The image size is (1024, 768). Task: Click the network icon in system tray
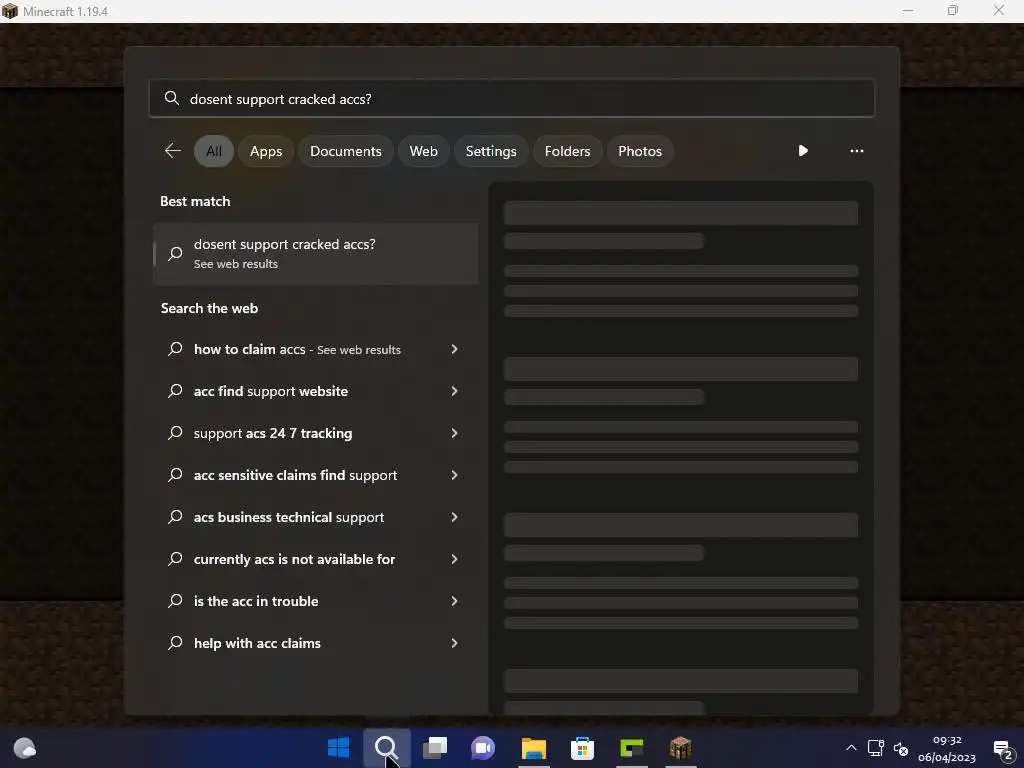pos(876,748)
